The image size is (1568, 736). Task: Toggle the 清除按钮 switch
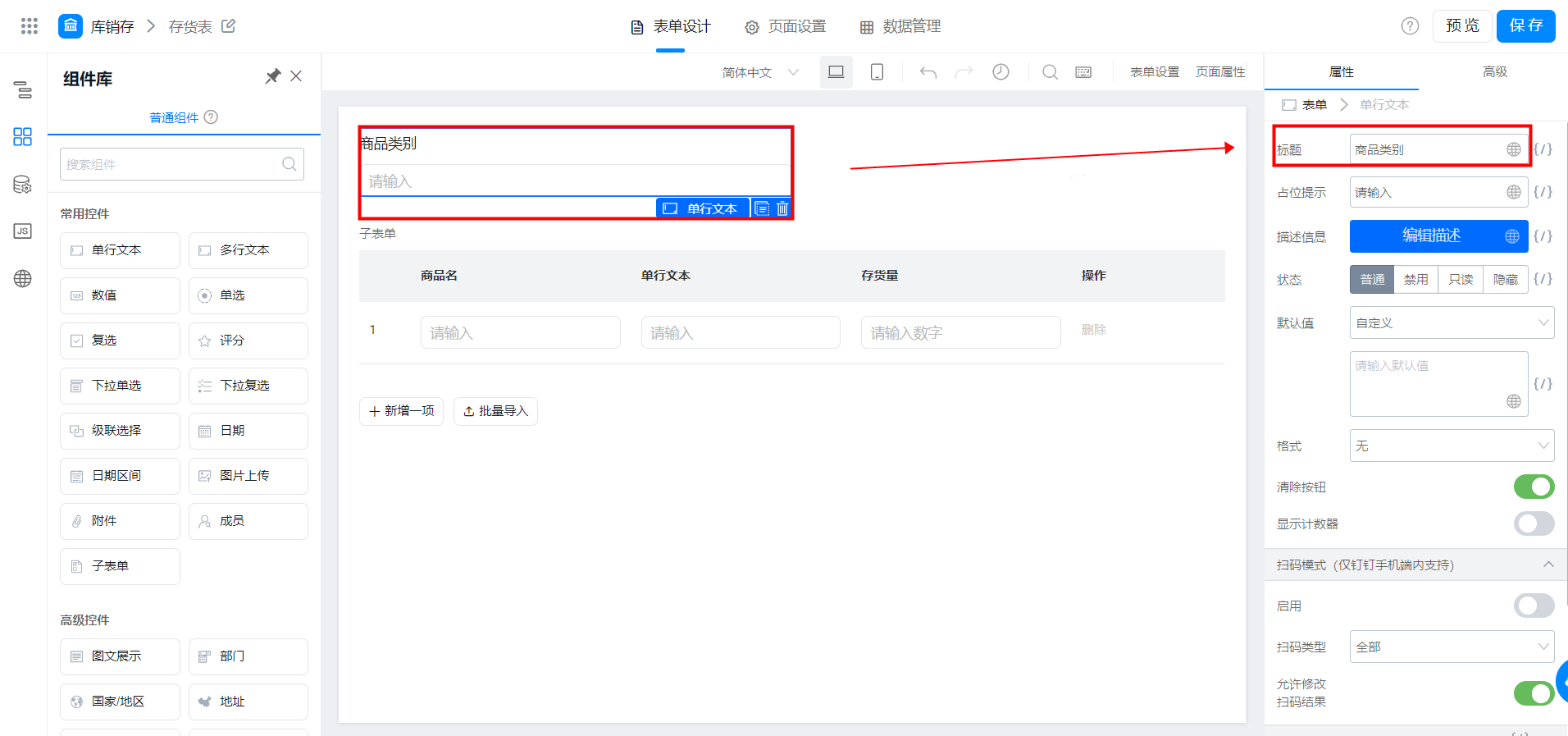[1534, 487]
